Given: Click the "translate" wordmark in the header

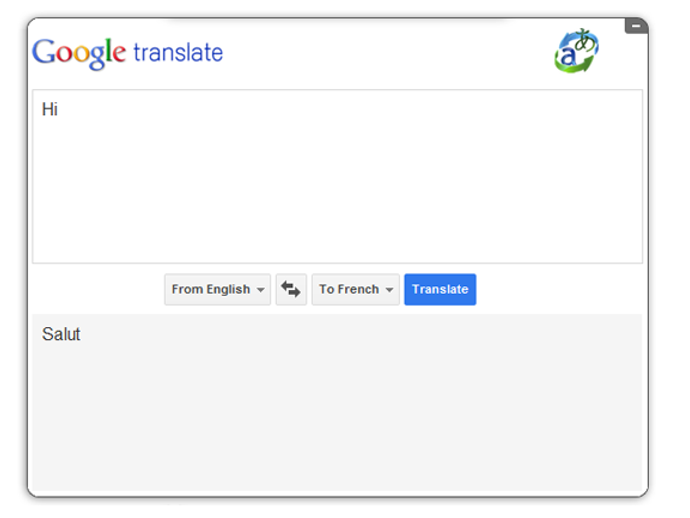Looking at the screenshot, I should pos(178,52).
